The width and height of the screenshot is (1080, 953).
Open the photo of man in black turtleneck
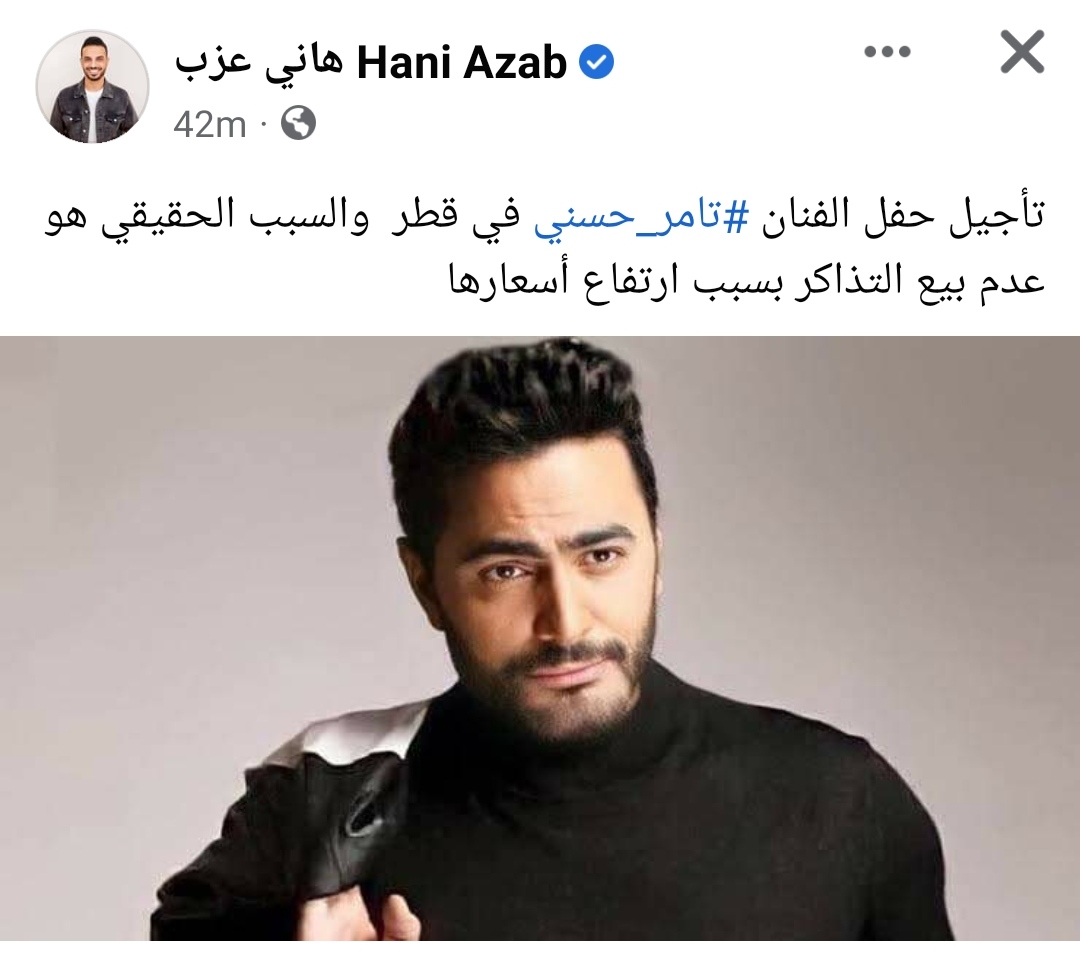540,638
